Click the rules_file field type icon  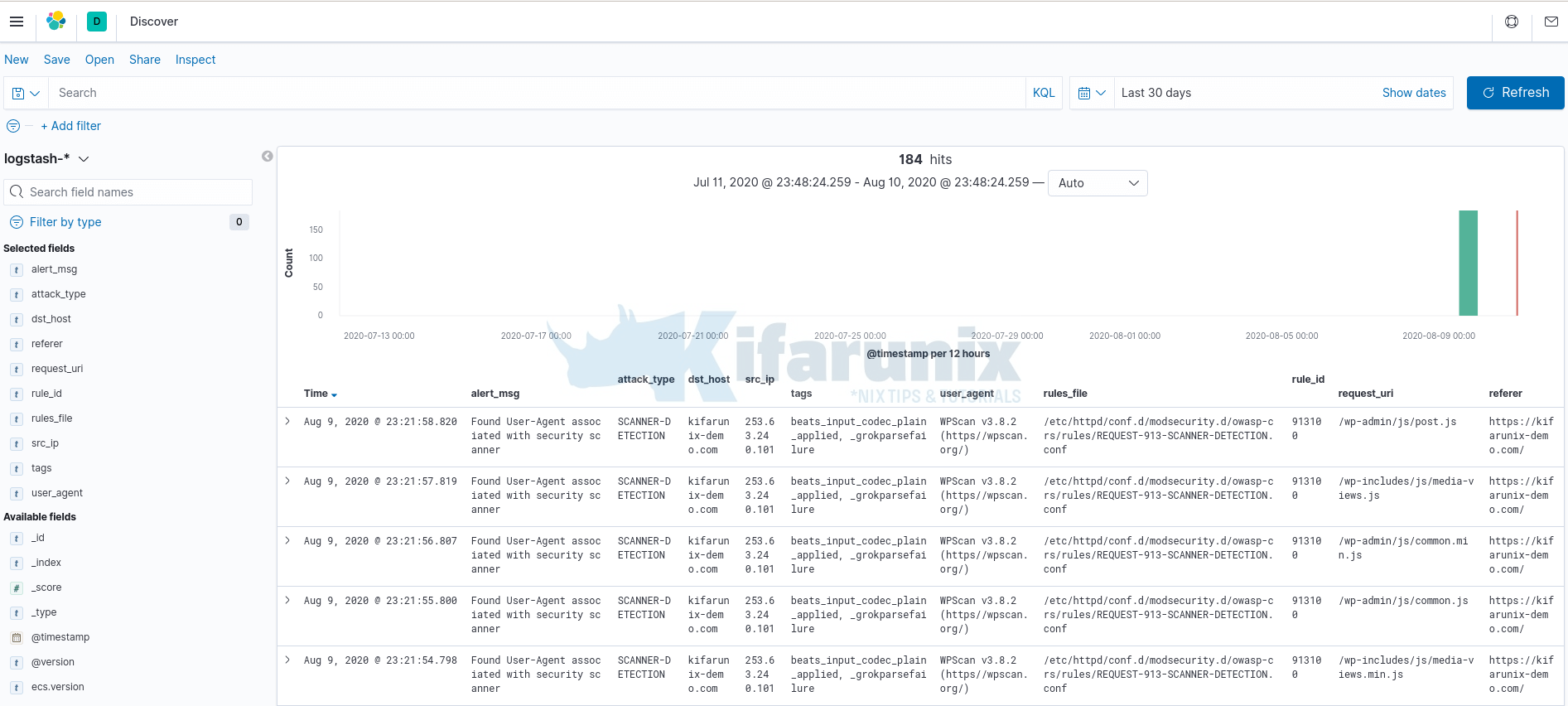(x=17, y=419)
